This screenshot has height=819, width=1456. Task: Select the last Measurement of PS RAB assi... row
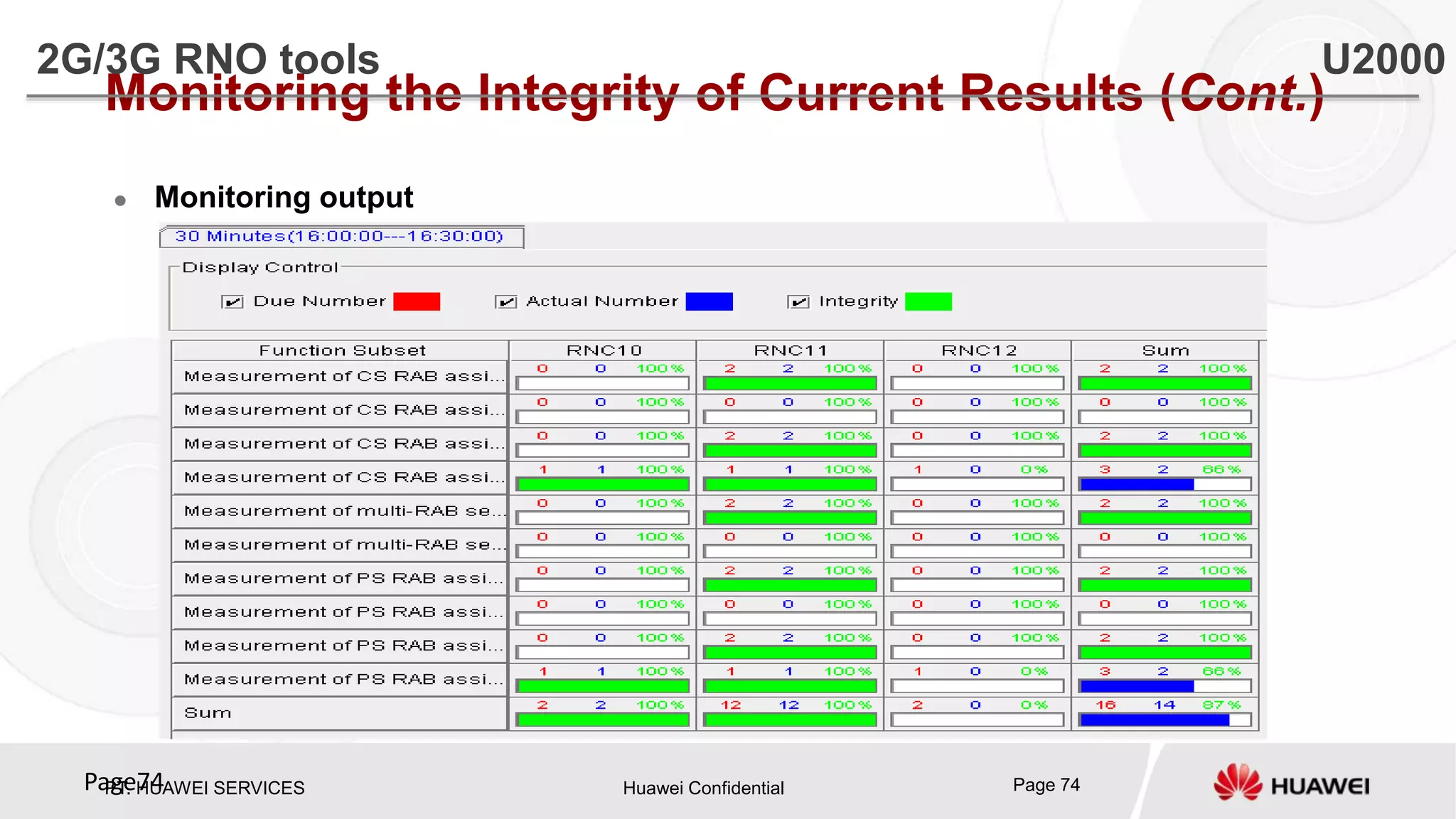[340, 680]
